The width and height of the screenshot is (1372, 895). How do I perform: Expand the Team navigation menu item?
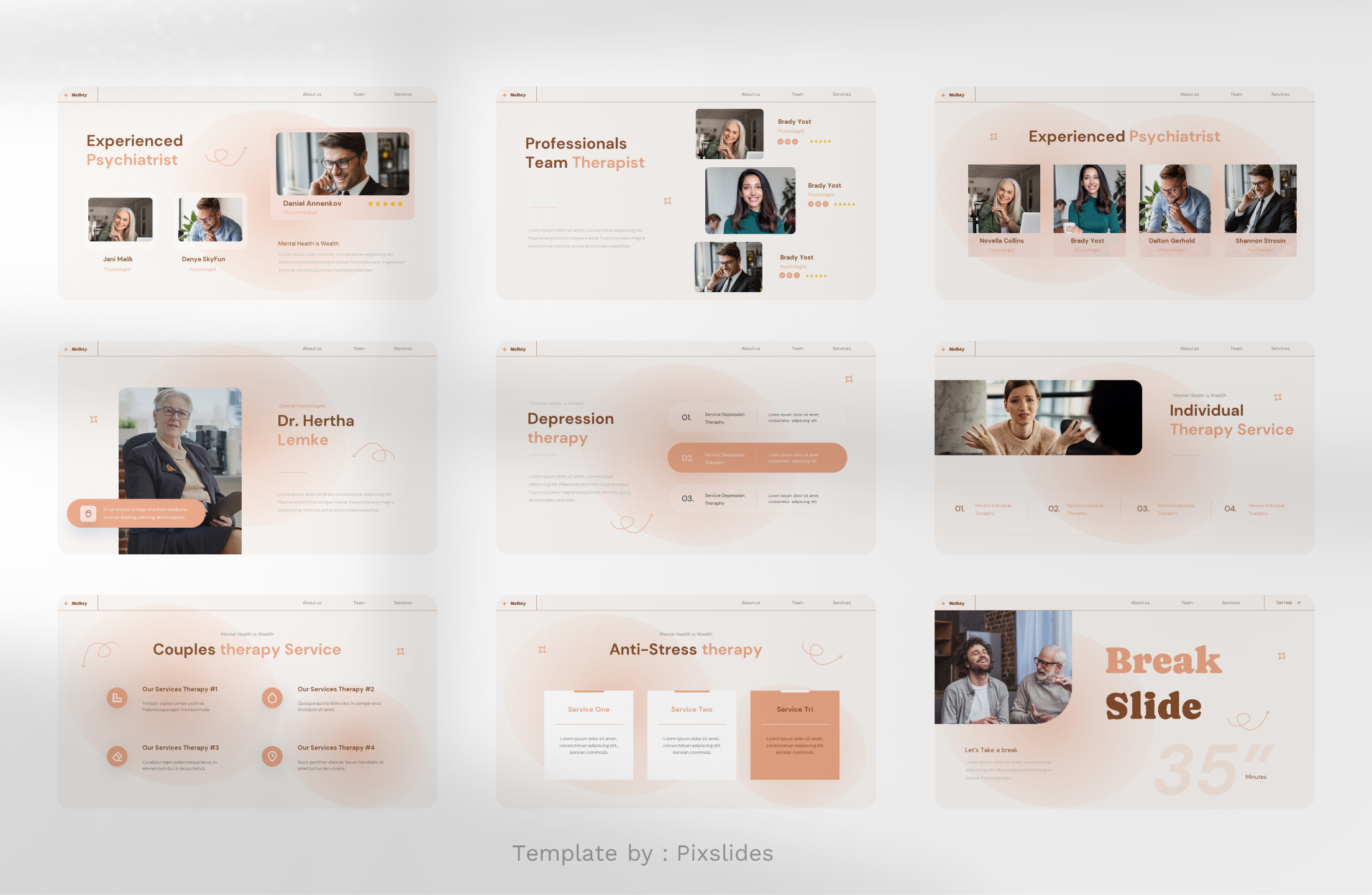(x=357, y=94)
